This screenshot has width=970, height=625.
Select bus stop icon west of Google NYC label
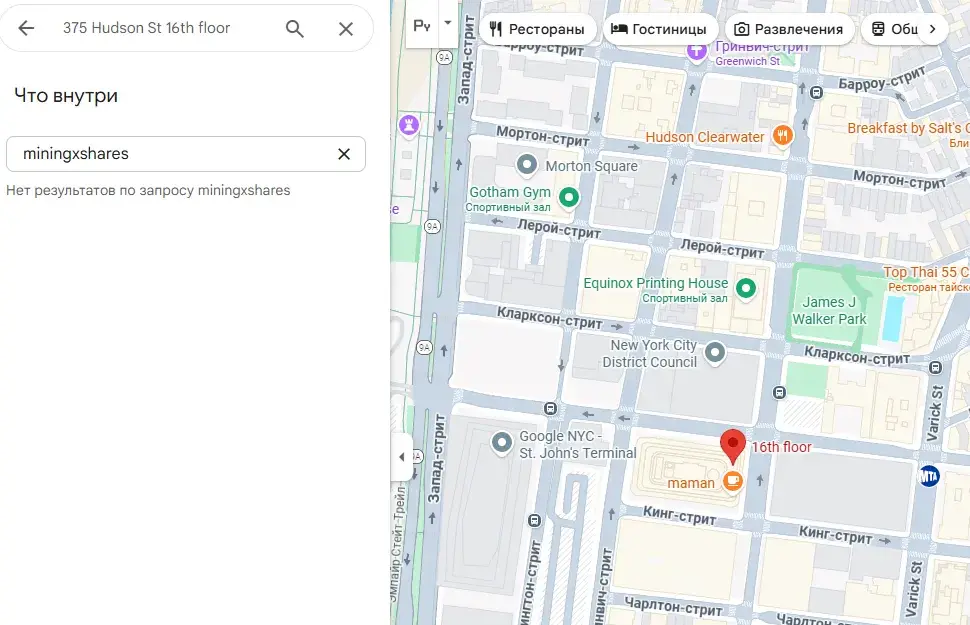(551, 408)
